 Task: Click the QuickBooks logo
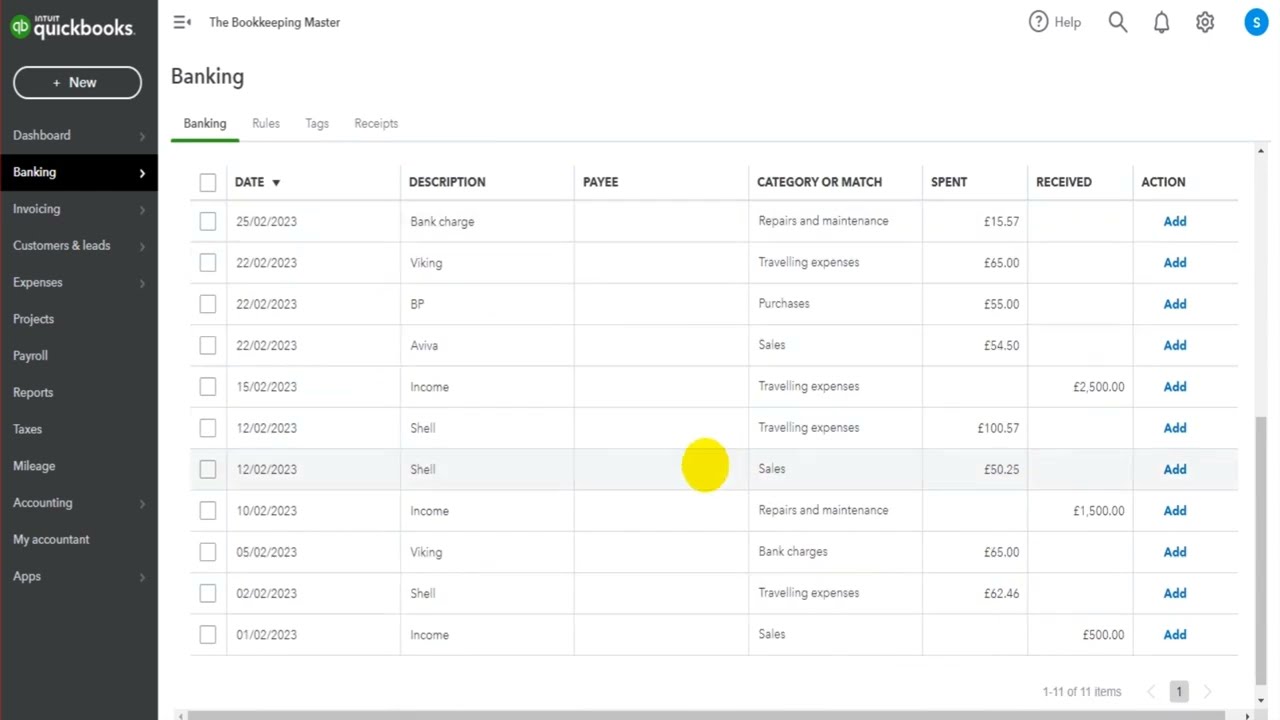tap(71, 25)
